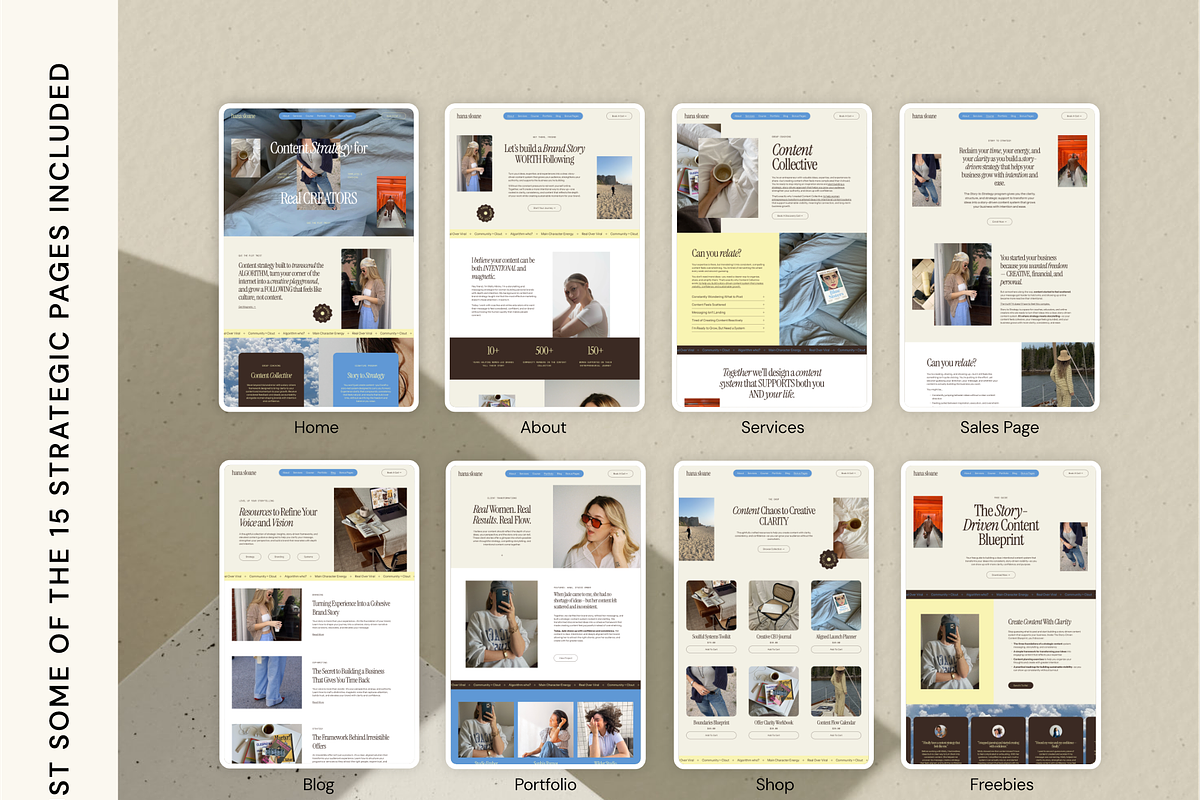Select the 'About' page label

(544, 427)
